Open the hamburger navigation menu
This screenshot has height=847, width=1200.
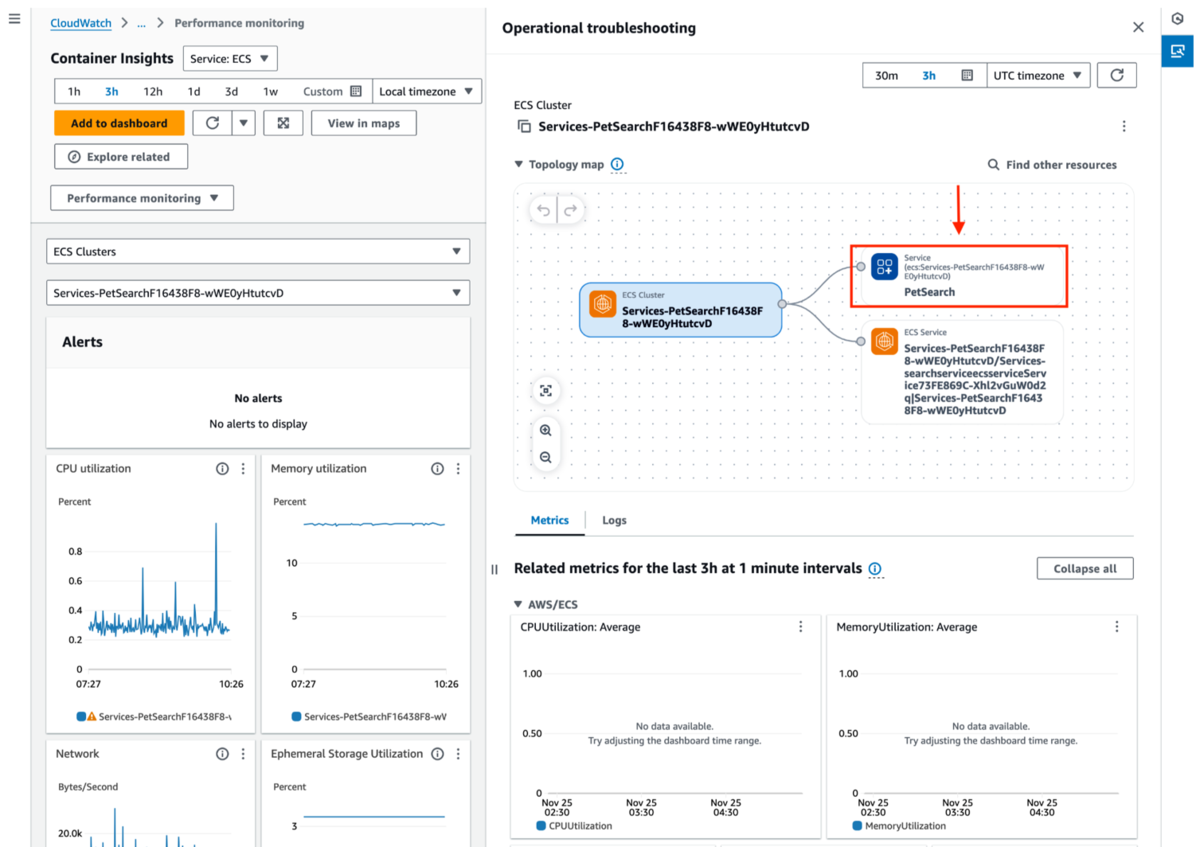pyautogui.click(x=14, y=20)
